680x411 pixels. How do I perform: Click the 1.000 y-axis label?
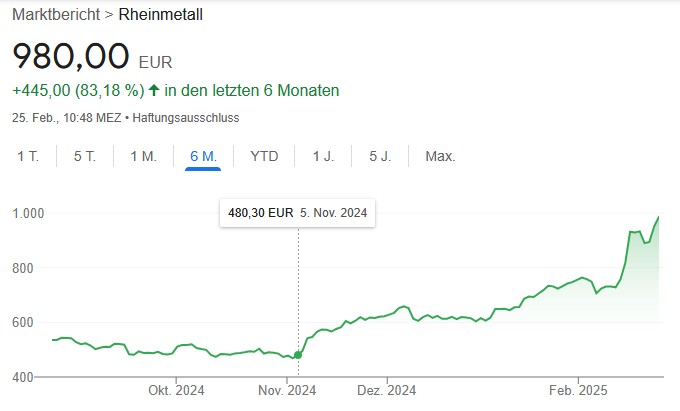tap(29, 213)
